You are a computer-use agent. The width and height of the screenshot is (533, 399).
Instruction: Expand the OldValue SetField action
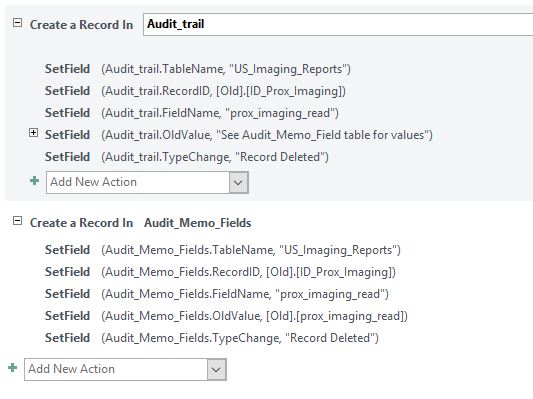pos(33,133)
